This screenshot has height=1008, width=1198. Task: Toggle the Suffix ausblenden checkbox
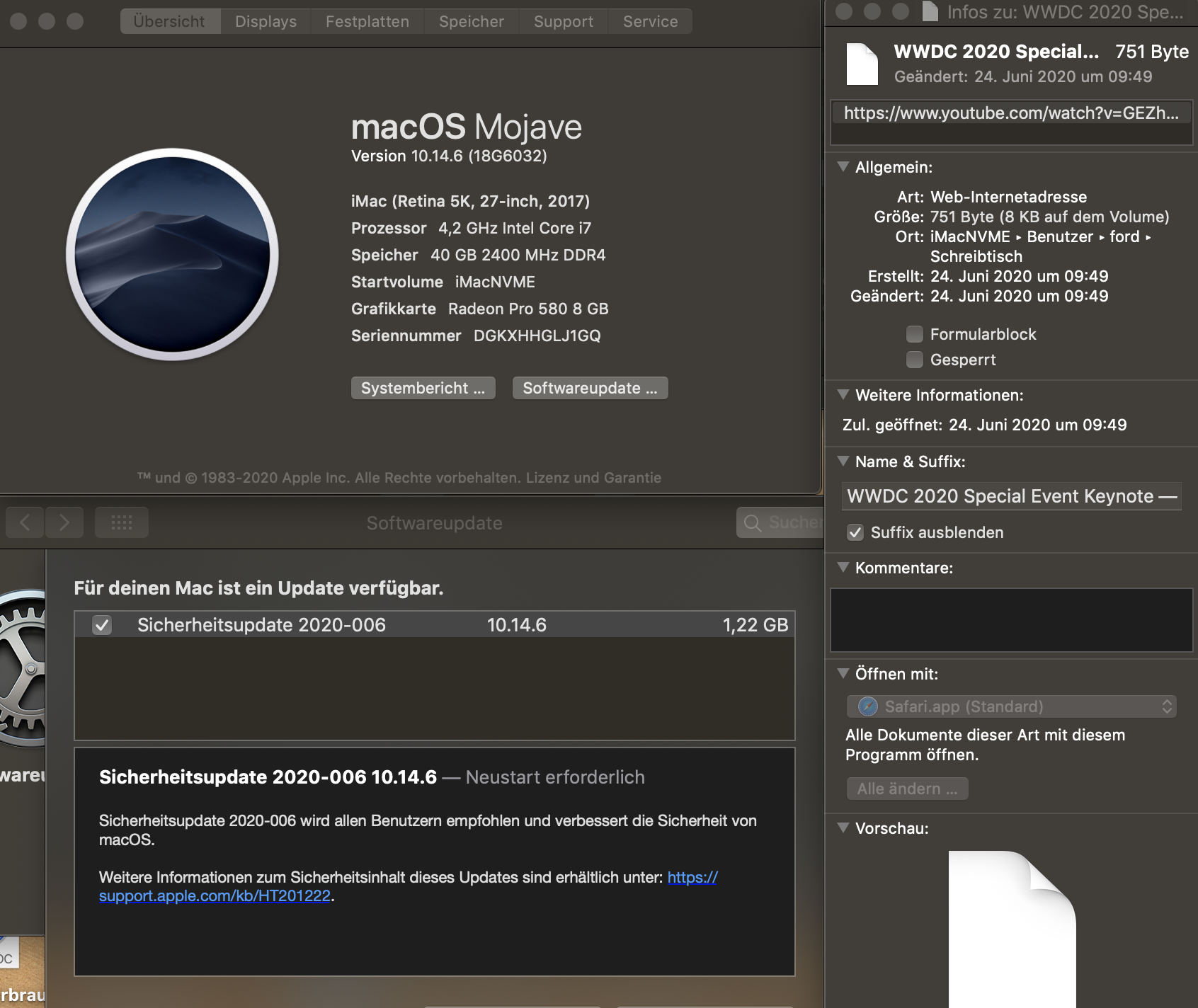coord(855,532)
